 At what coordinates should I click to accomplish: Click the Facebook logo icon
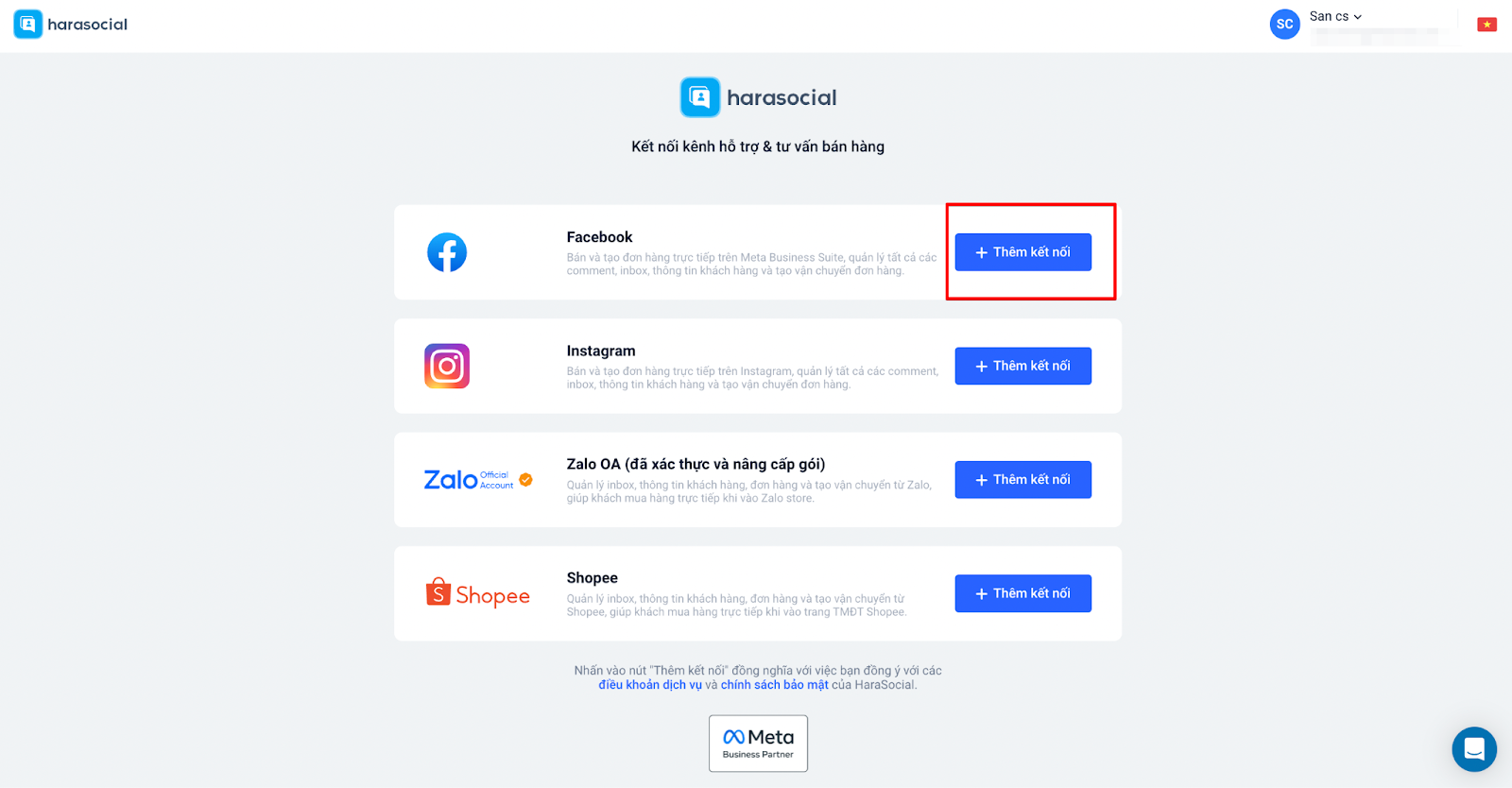(x=447, y=252)
